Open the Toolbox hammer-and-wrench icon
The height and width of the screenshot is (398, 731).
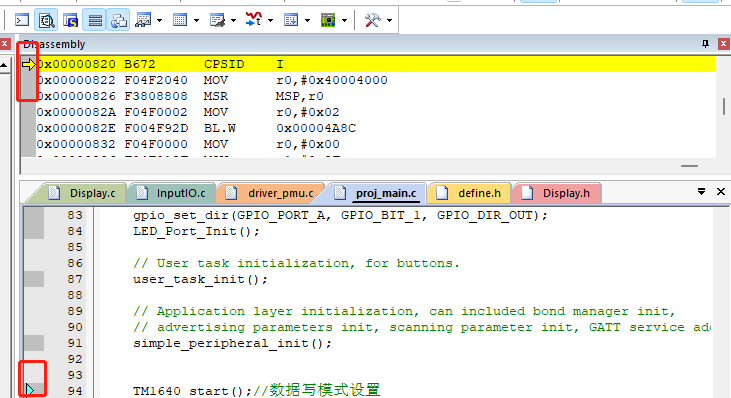[372, 20]
